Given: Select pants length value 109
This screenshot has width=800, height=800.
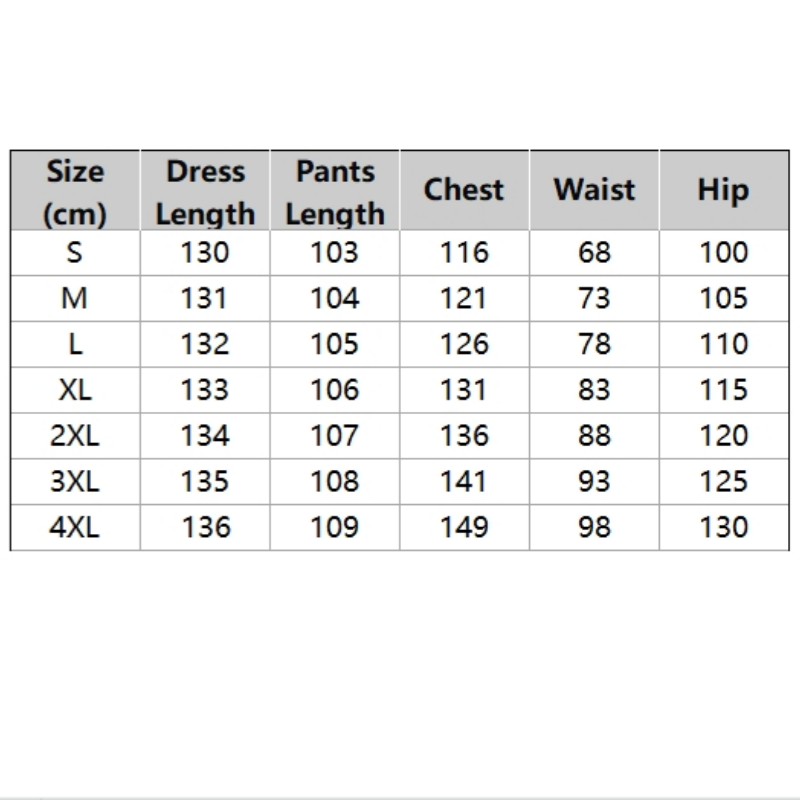Looking at the screenshot, I should [334, 527].
